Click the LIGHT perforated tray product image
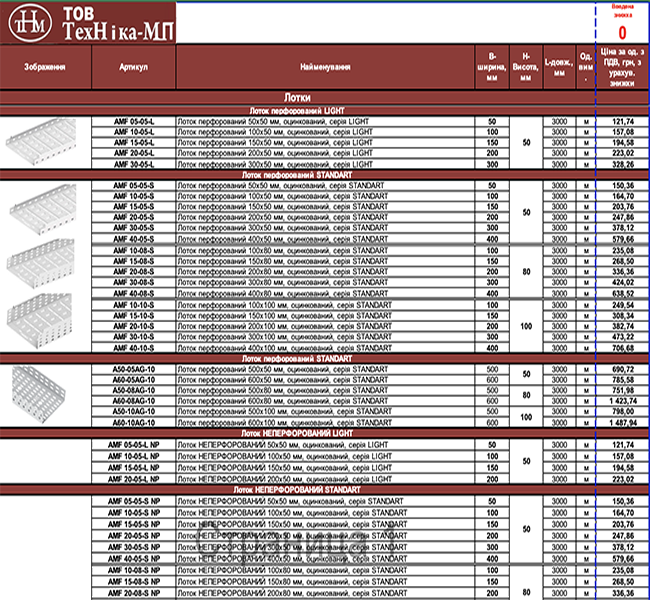 41,142
